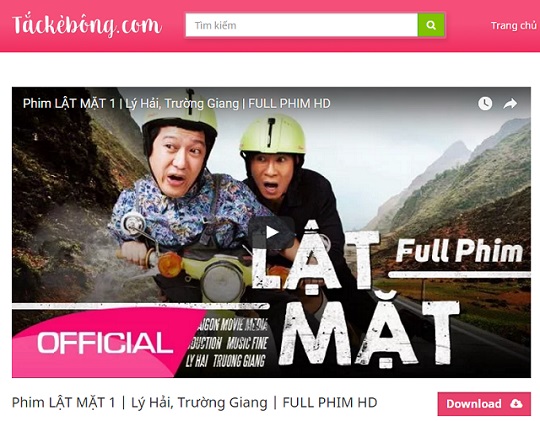Select the page heading below the video
Viewport: 540px width, 421px height.
point(195,402)
